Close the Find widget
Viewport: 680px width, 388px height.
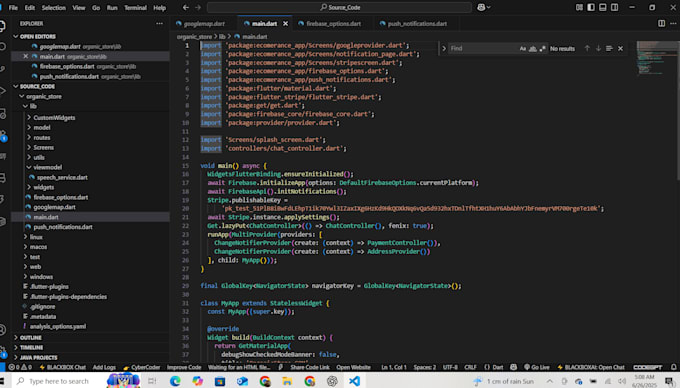coord(621,48)
